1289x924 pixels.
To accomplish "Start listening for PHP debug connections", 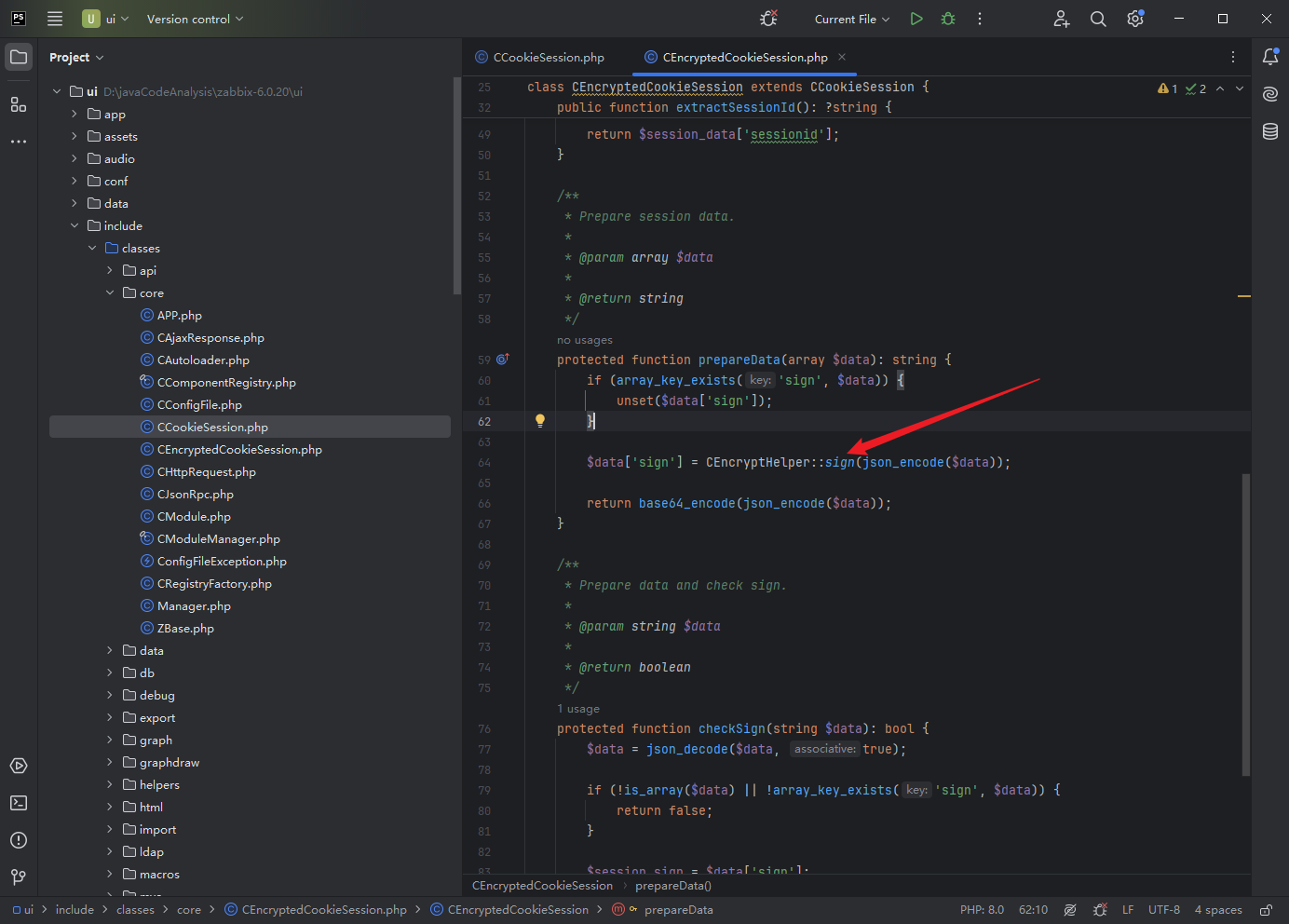I will coord(769,19).
